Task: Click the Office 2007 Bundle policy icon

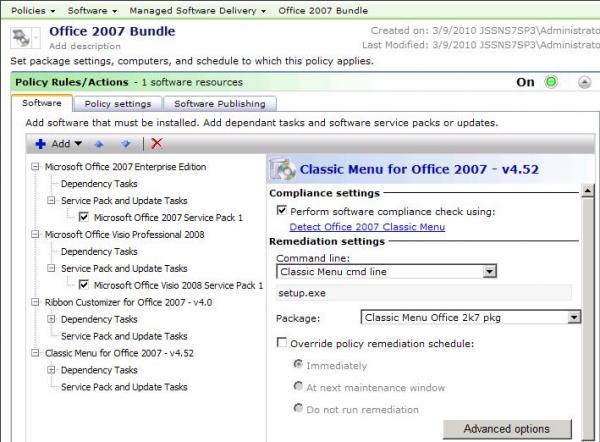Action: point(21,38)
